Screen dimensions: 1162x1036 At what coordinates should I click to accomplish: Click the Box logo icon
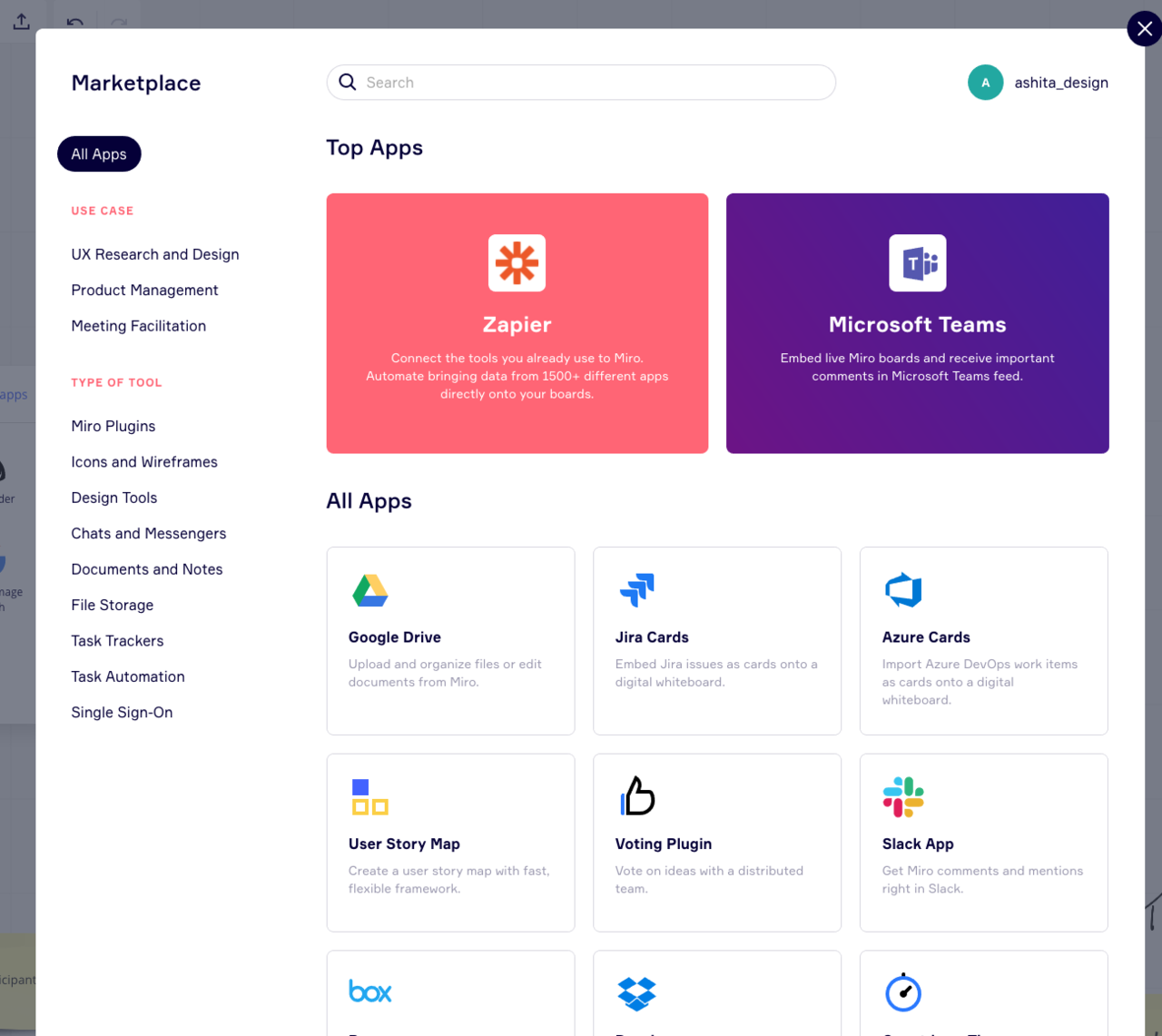370,992
